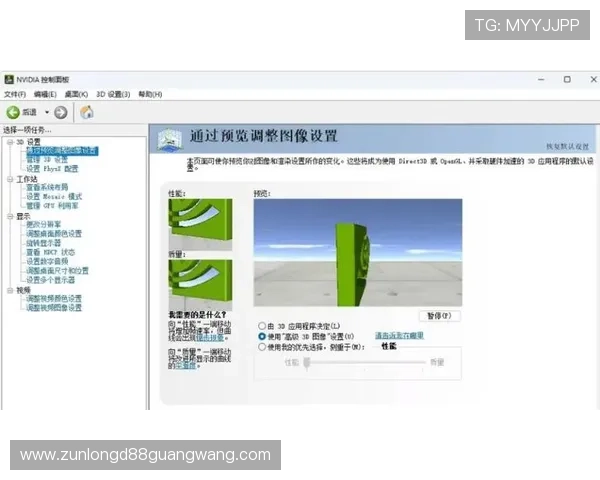
Task: Select 调整视频图像设置 in the tree
Action: [54, 308]
